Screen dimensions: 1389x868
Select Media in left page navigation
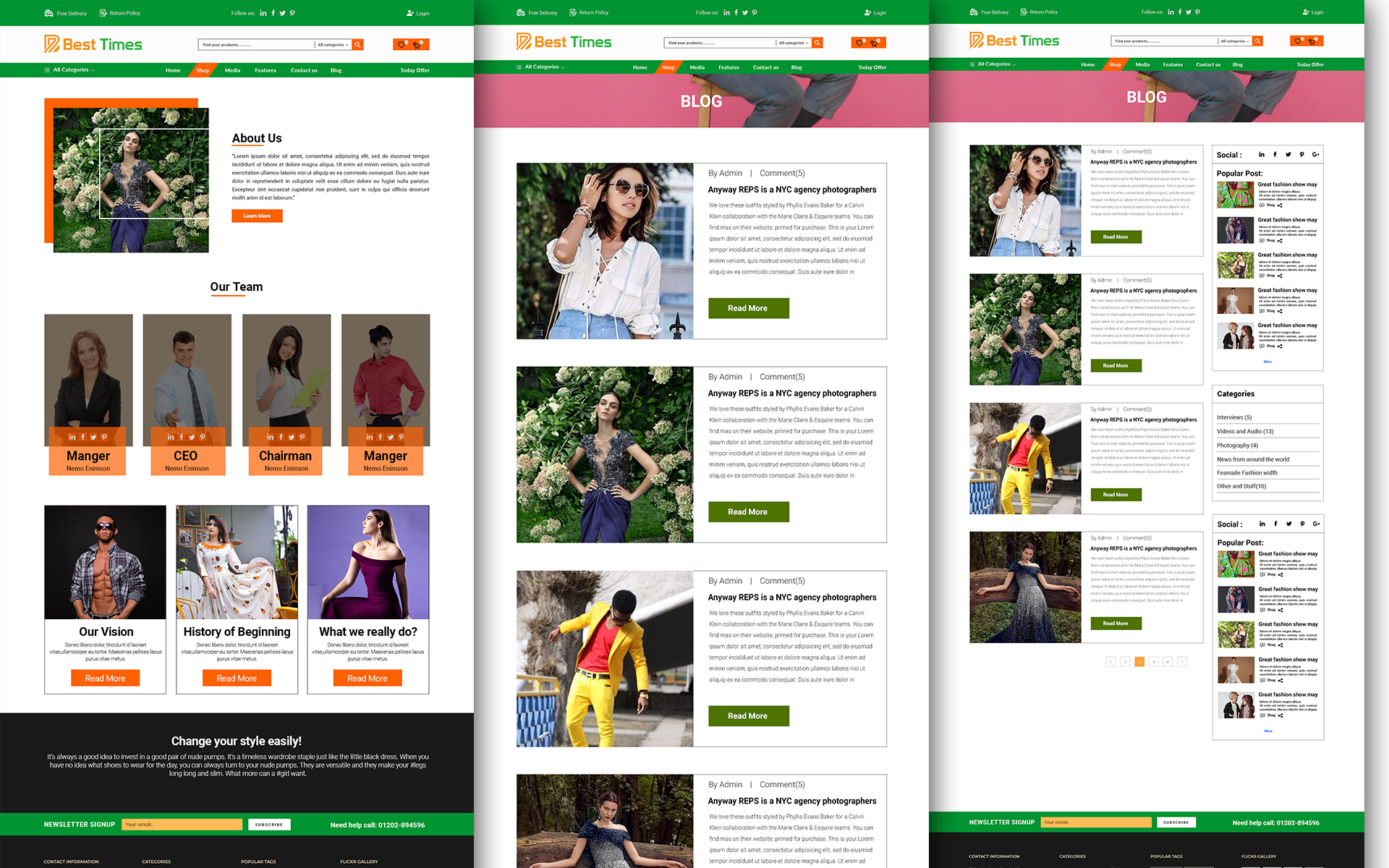(232, 70)
